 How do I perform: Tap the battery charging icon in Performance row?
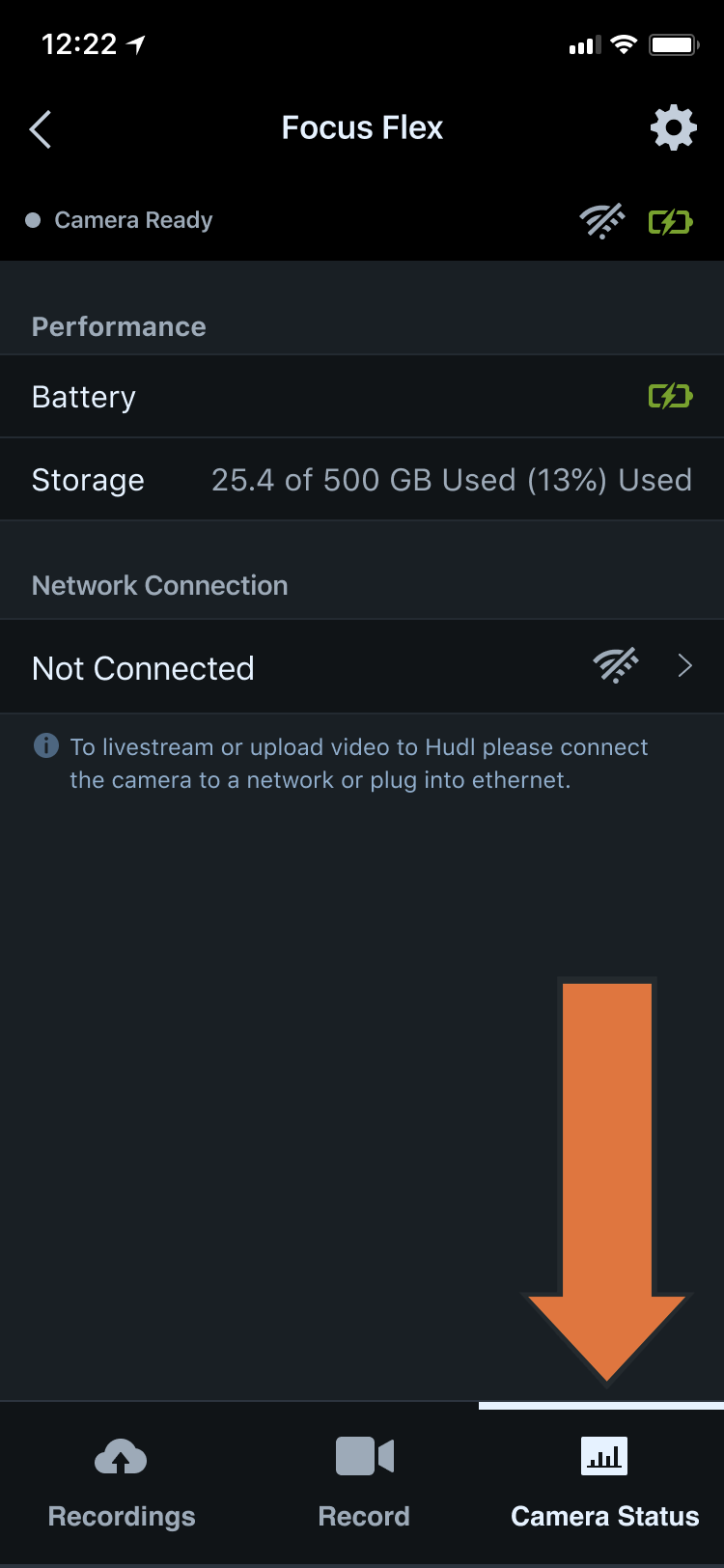670,396
